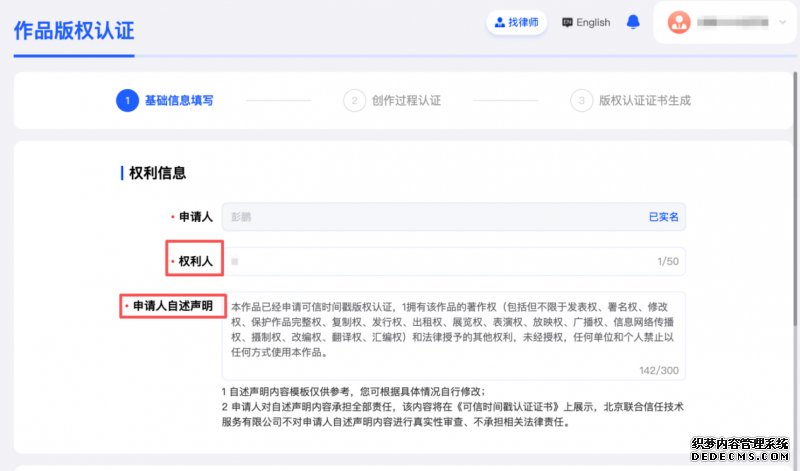
Task: Click the orange user avatar
Action: [679, 22]
